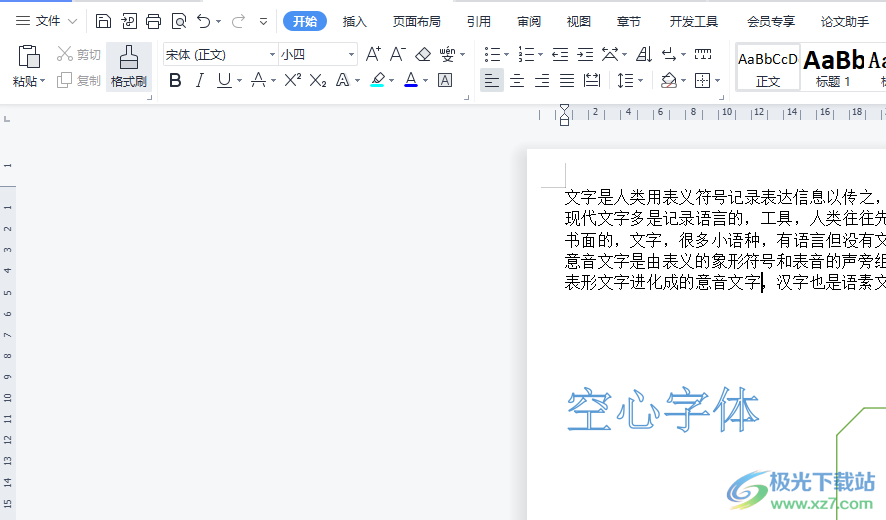Image resolution: width=886 pixels, height=520 pixels.
Task: Open the highlight color dropdown arrow
Action: click(392, 81)
